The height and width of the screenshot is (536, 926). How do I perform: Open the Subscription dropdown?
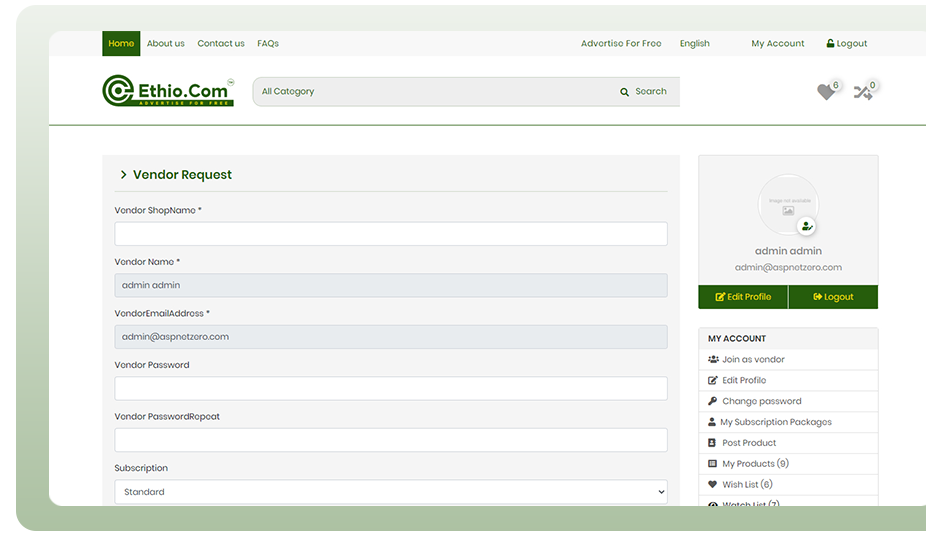(390, 492)
